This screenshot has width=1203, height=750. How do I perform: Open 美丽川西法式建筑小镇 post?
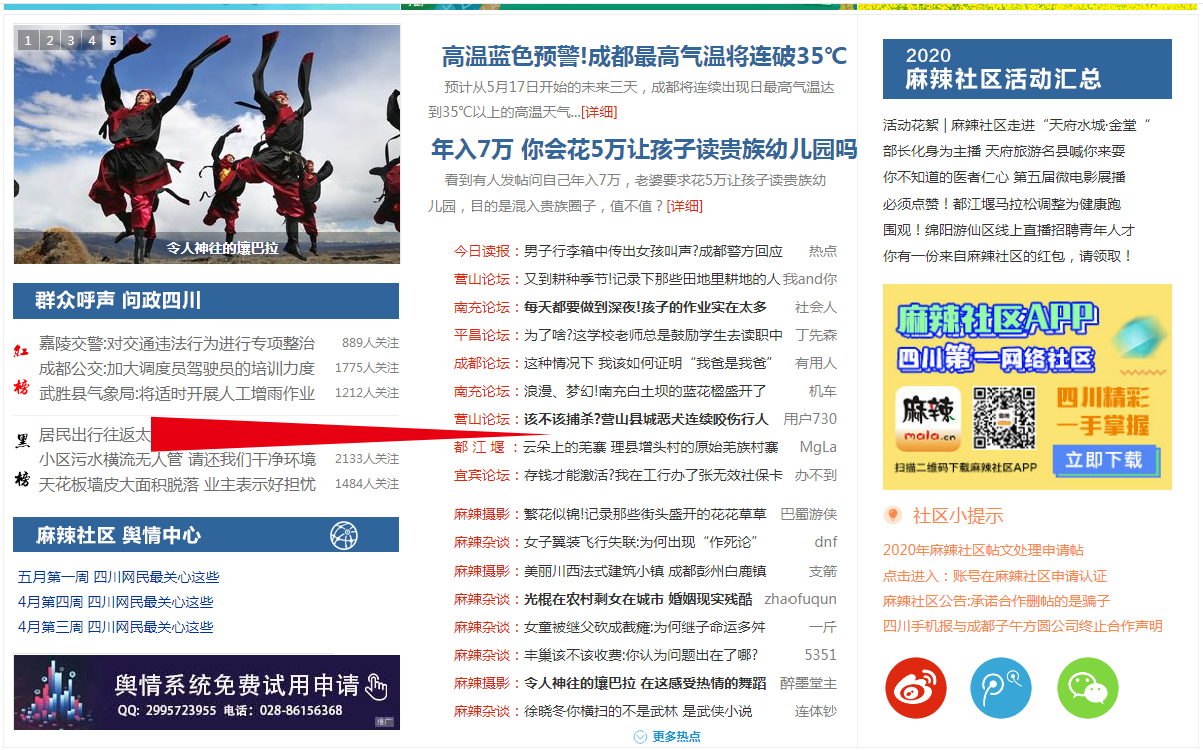(645, 571)
